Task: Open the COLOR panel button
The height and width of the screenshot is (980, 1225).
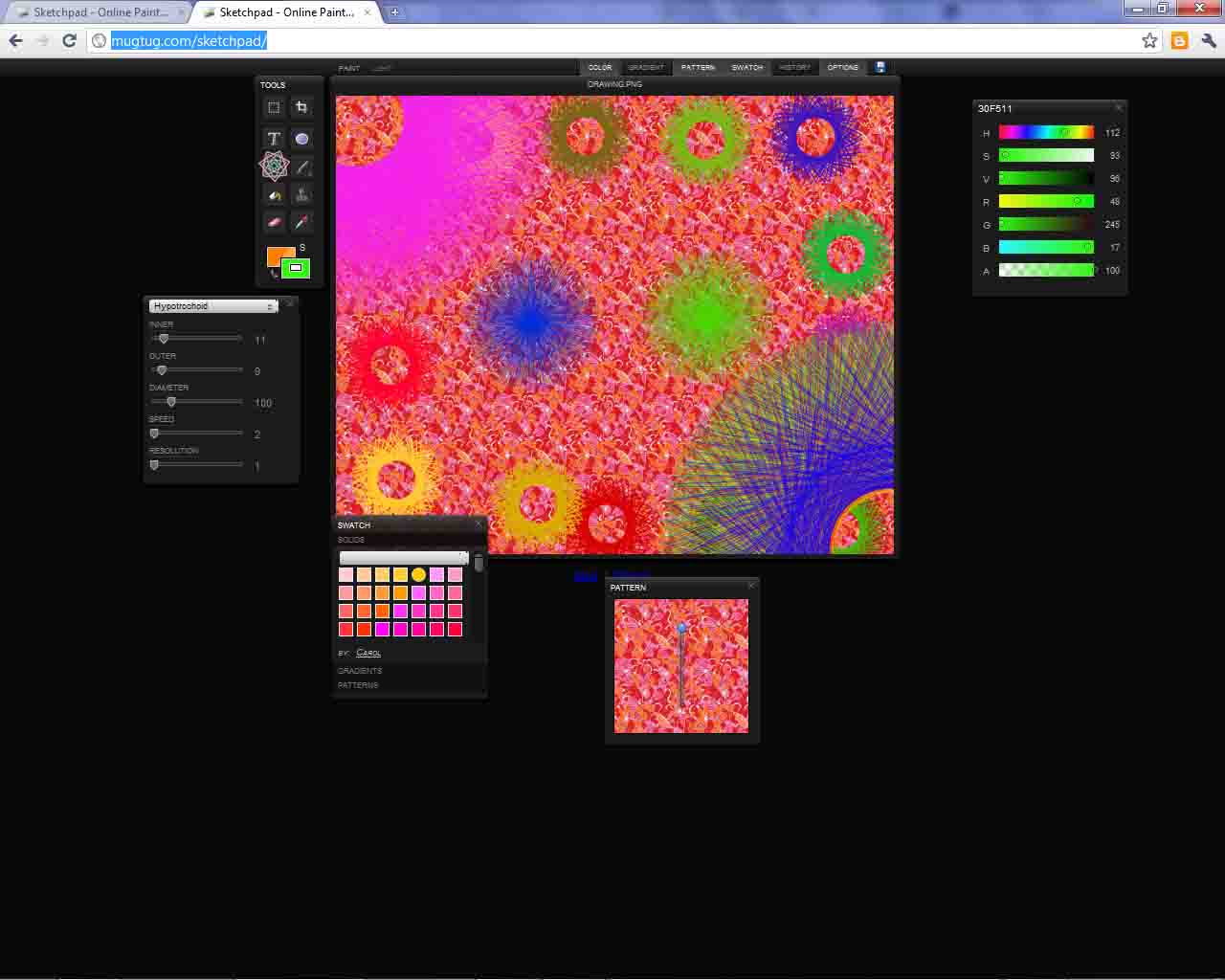Action: click(x=600, y=67)
